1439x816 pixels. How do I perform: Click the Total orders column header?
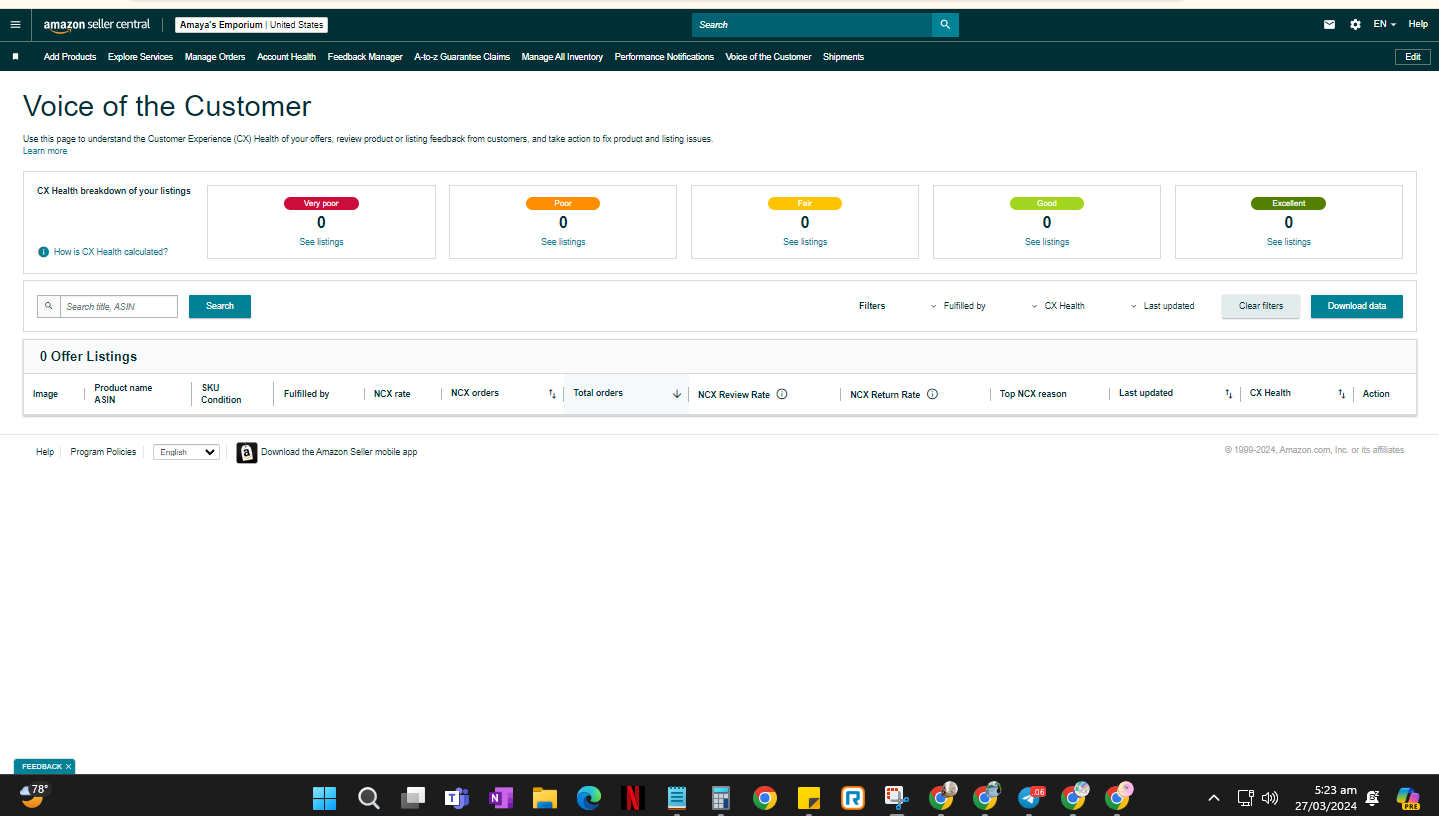tap(626, 394)
